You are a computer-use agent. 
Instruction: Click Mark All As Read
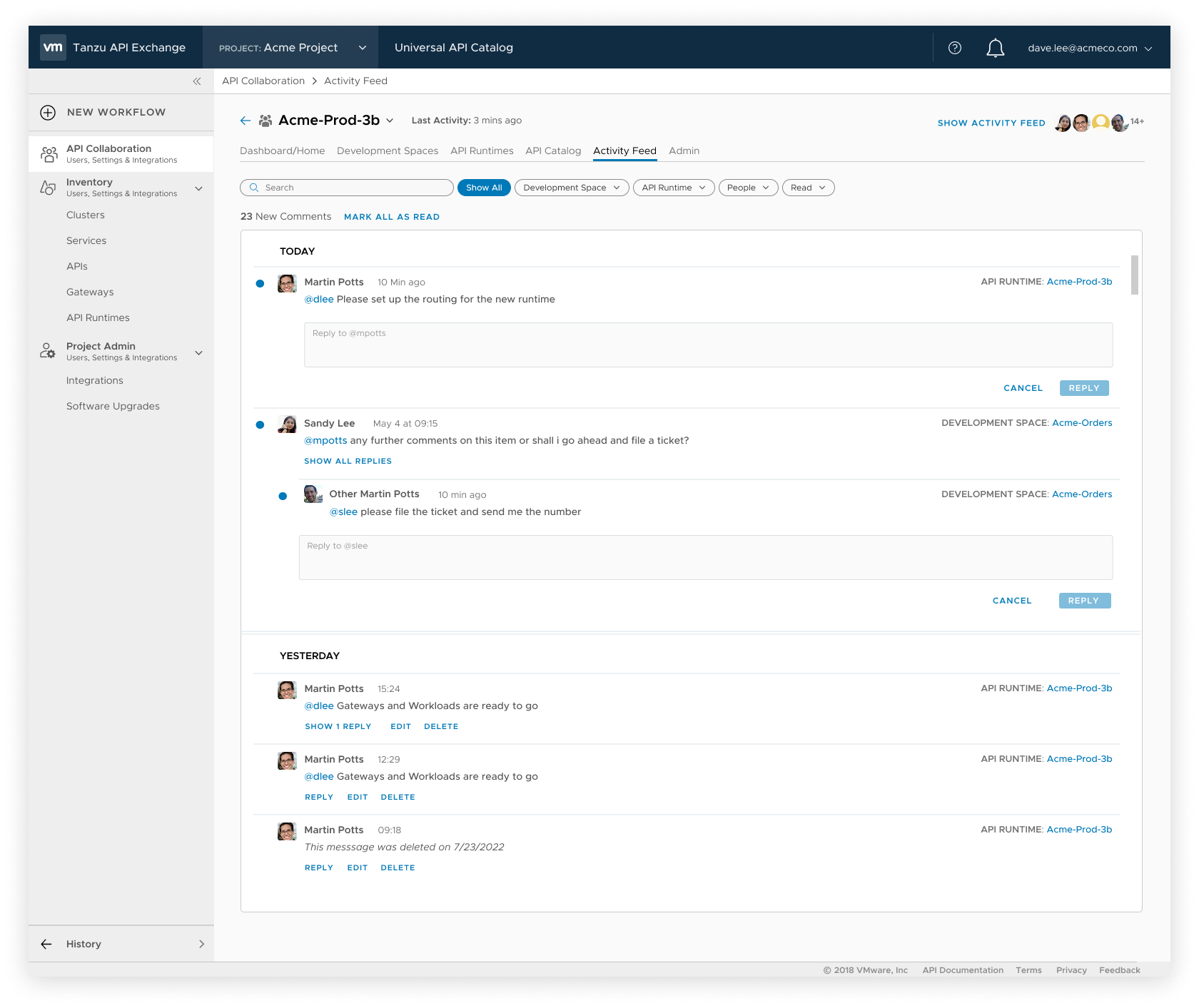[392, 217]
